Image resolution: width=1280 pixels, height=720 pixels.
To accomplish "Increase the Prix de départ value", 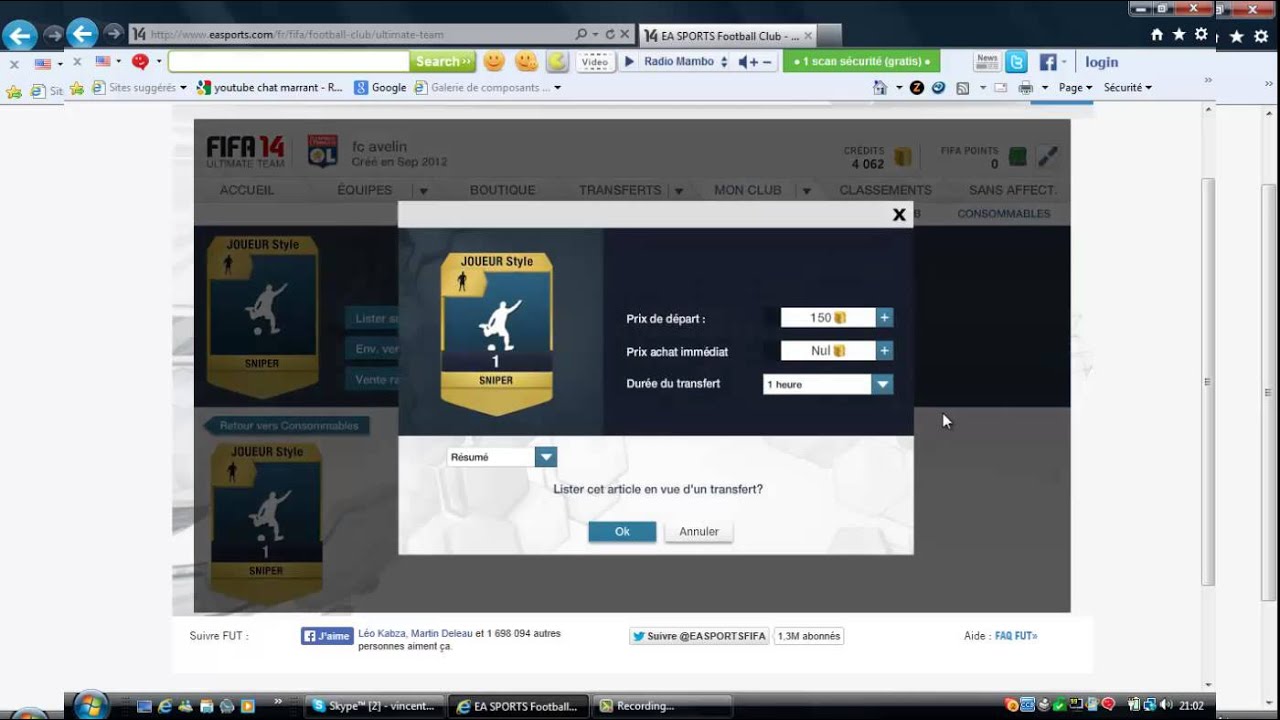I will (884, 318).
